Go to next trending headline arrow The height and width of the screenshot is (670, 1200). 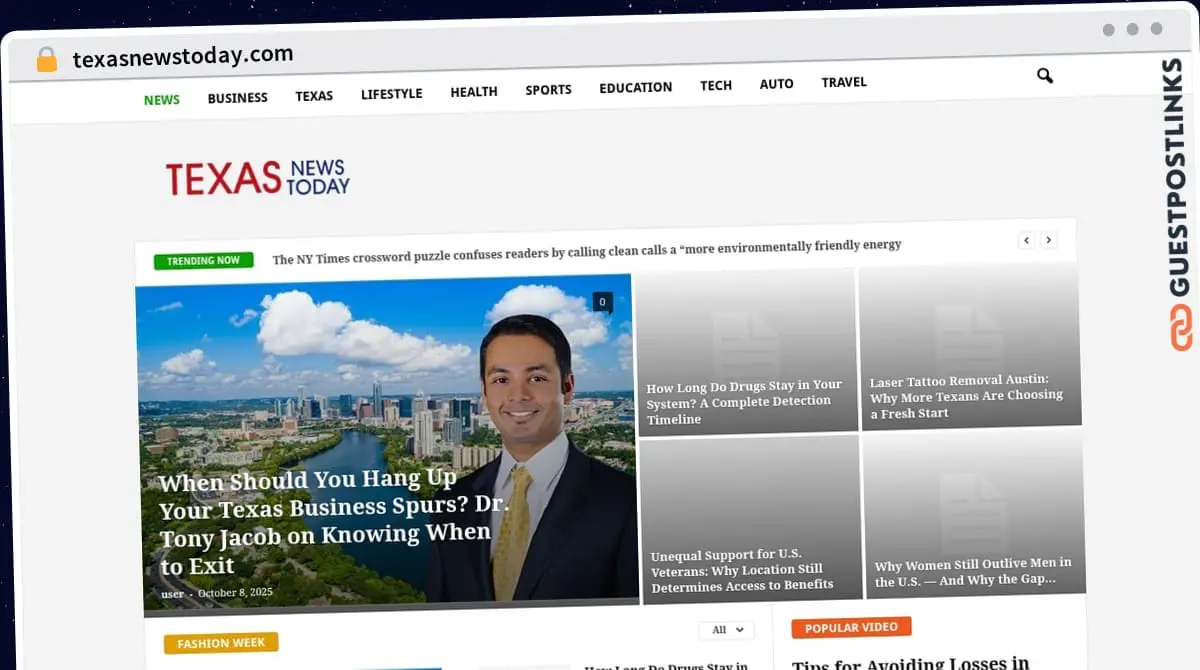1048,240
